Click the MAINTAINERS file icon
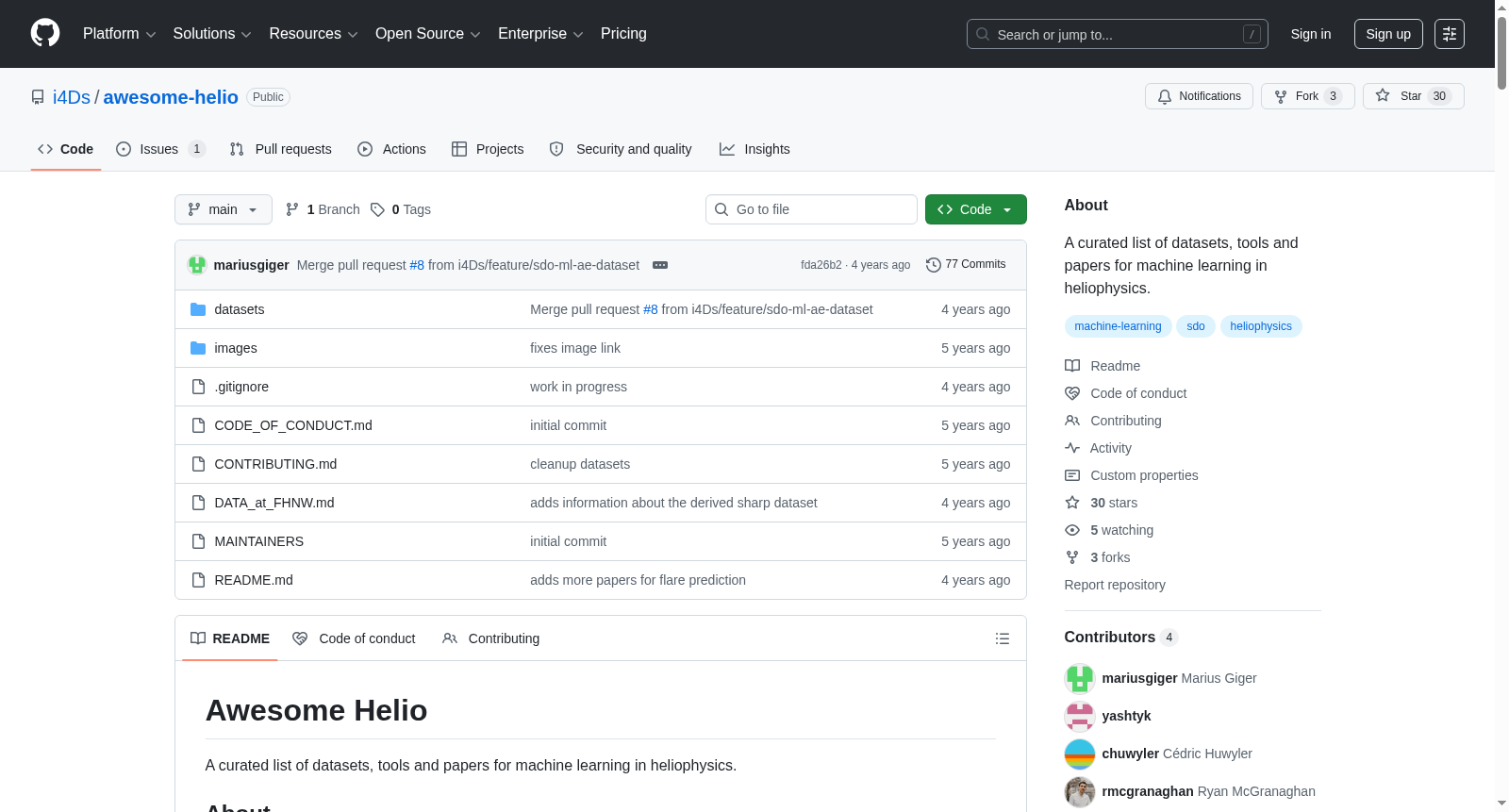 pos(198,541)
